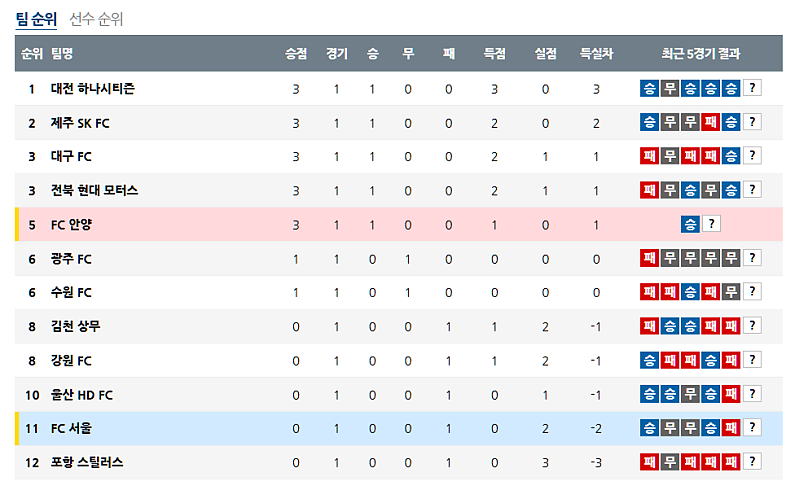
Task: Switch to the 선수 순위 tab
Action: pos(96,19)
